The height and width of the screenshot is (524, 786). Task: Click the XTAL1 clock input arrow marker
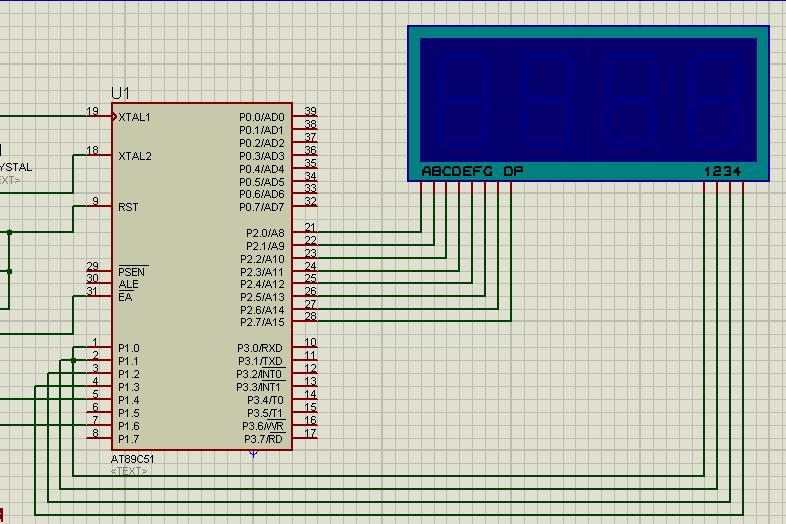(x=114, y=117)
